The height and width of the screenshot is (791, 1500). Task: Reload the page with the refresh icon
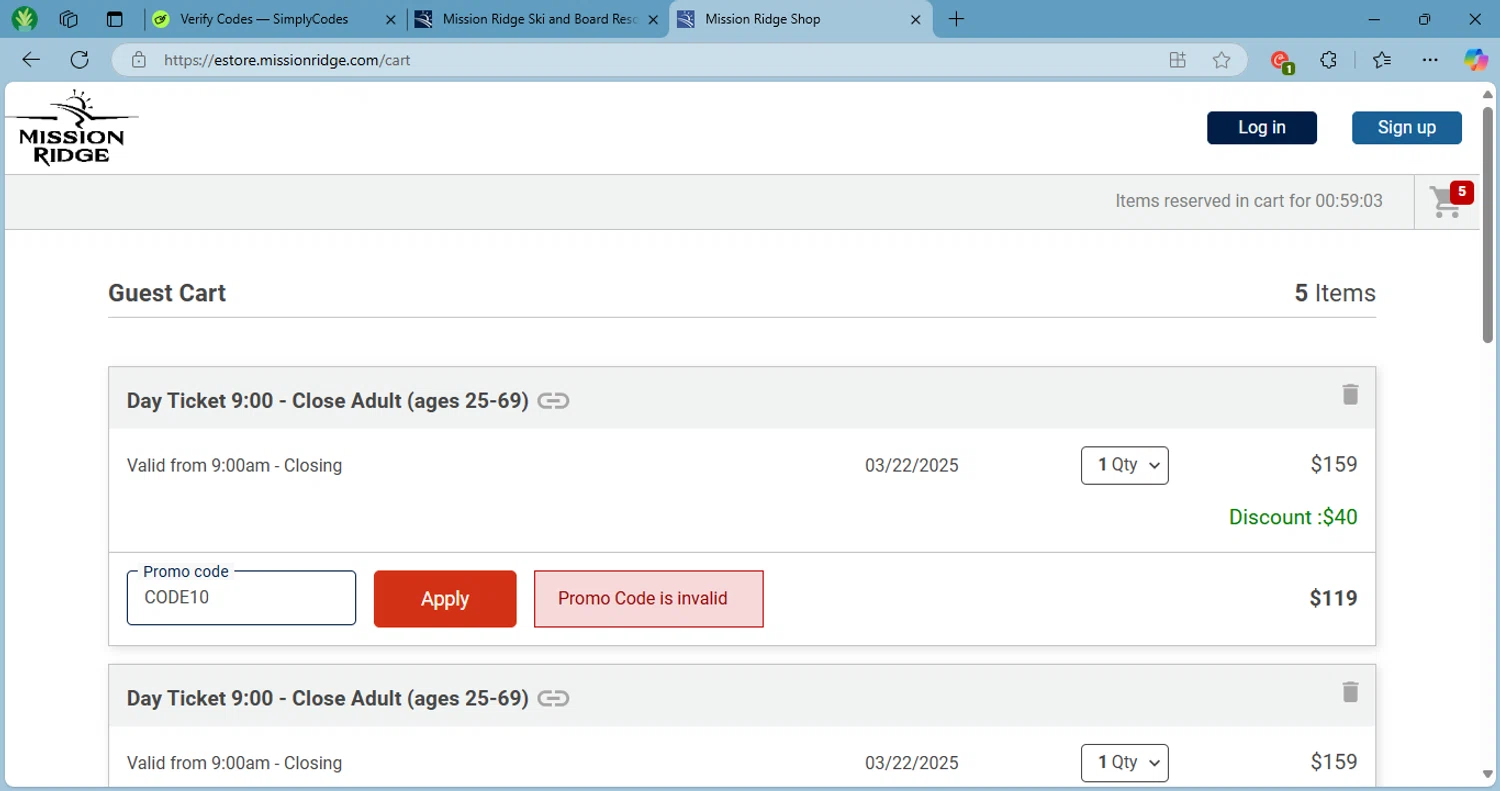[80, 60]
